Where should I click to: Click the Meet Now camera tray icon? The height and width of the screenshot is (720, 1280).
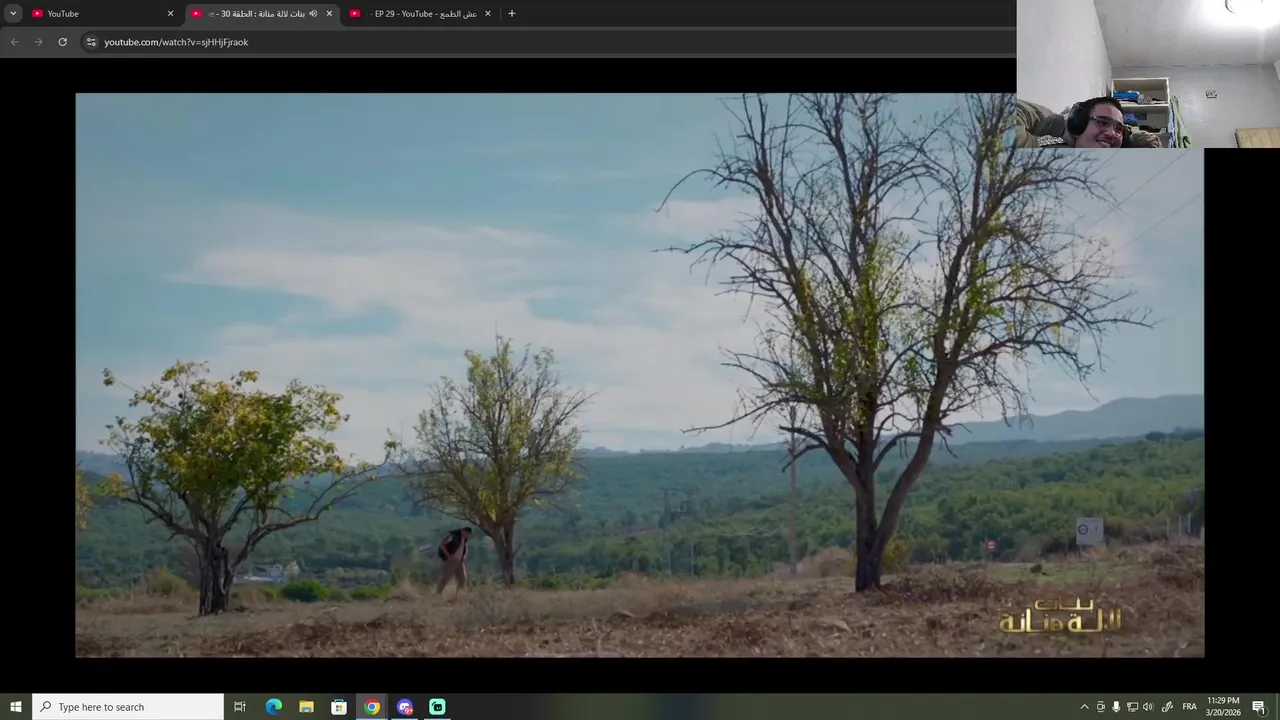(x=1101, y=707)
